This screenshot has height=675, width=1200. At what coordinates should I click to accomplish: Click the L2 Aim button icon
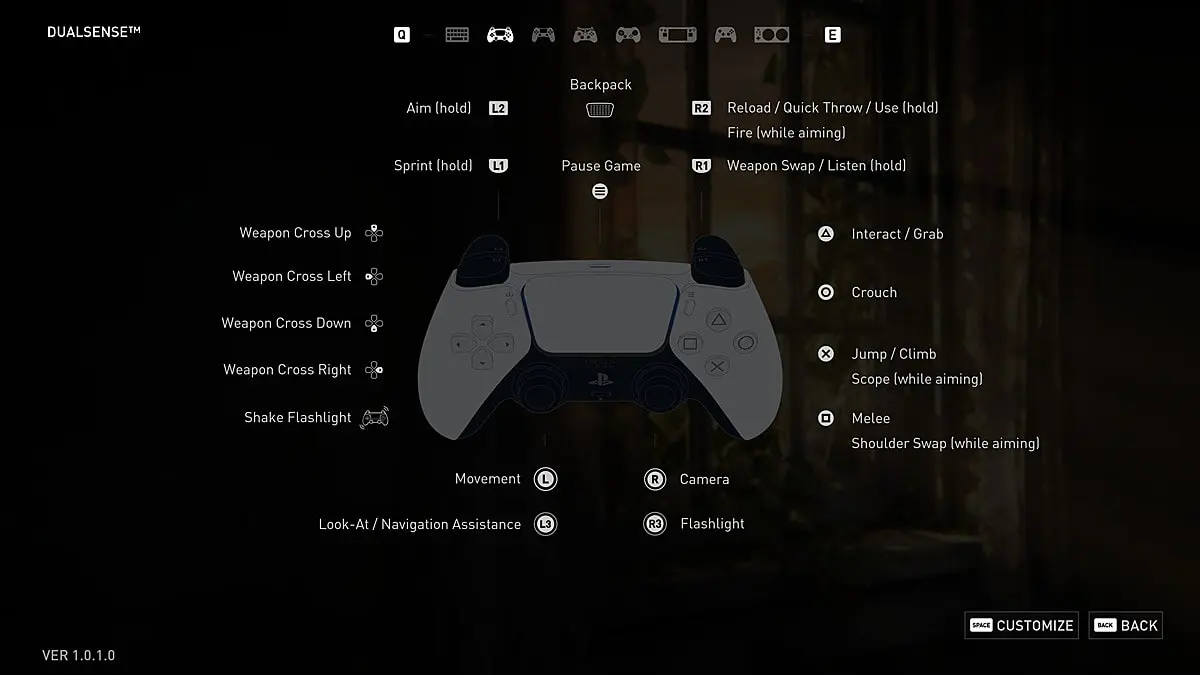[x=497, y=108]
